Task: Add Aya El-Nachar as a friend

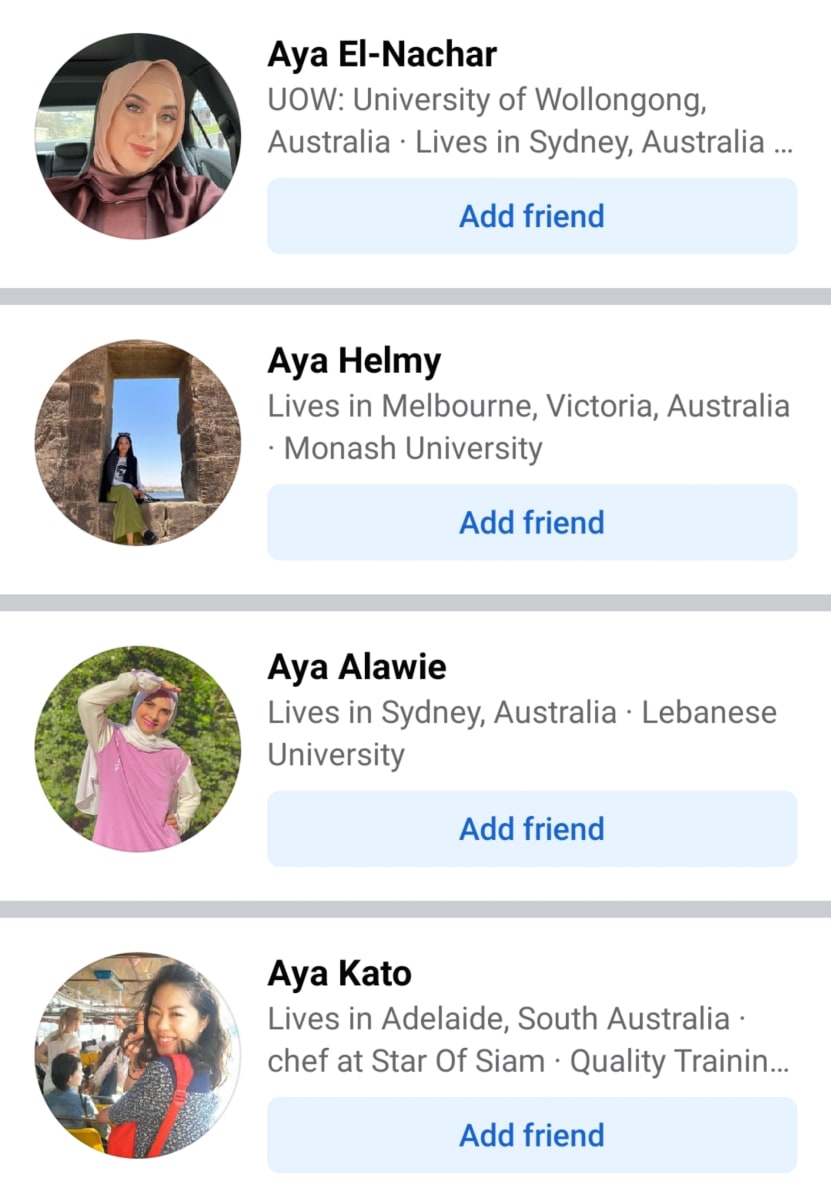Action: 532,216
